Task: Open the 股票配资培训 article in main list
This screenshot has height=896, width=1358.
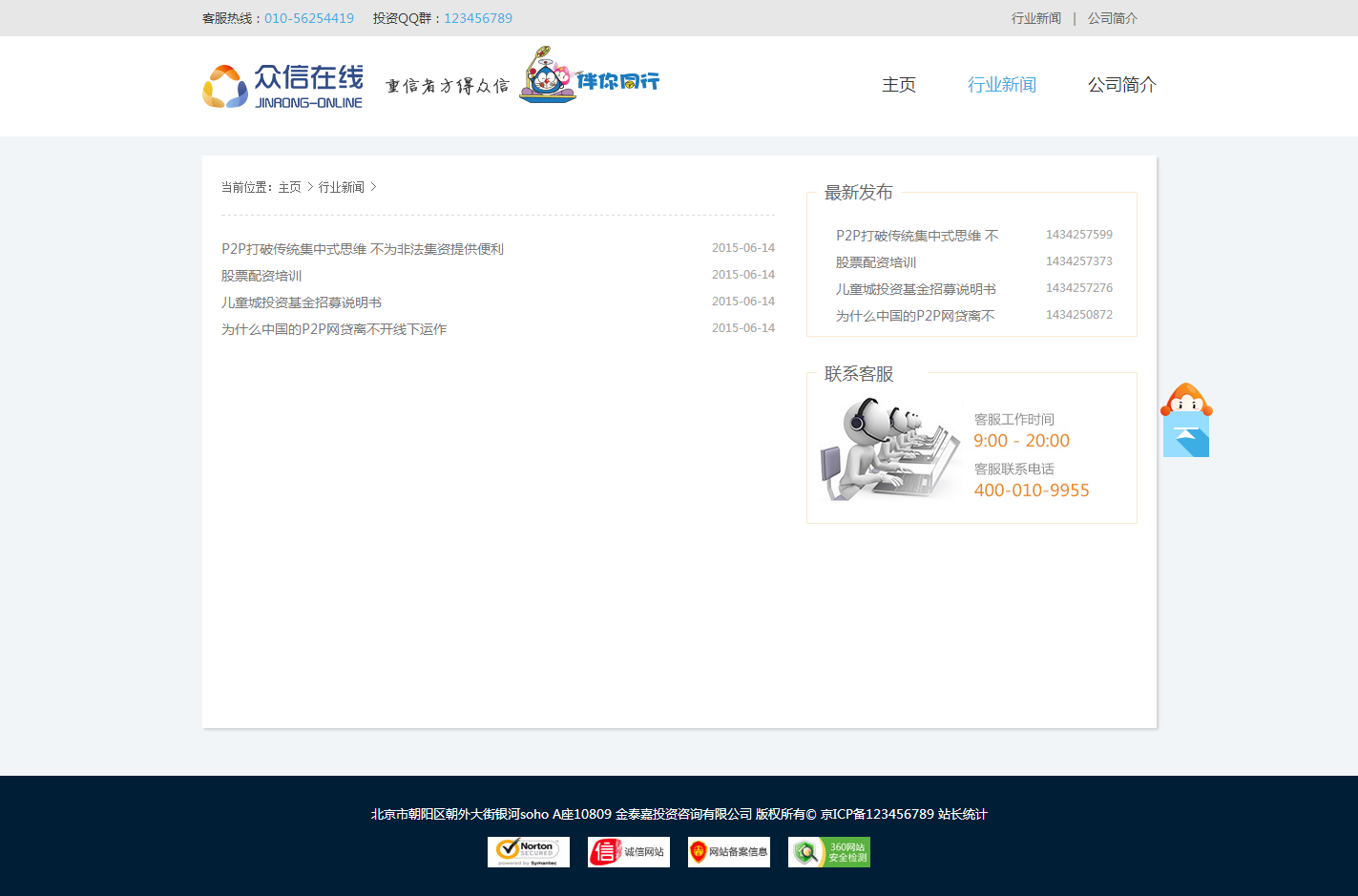Action: coord(261,276)
